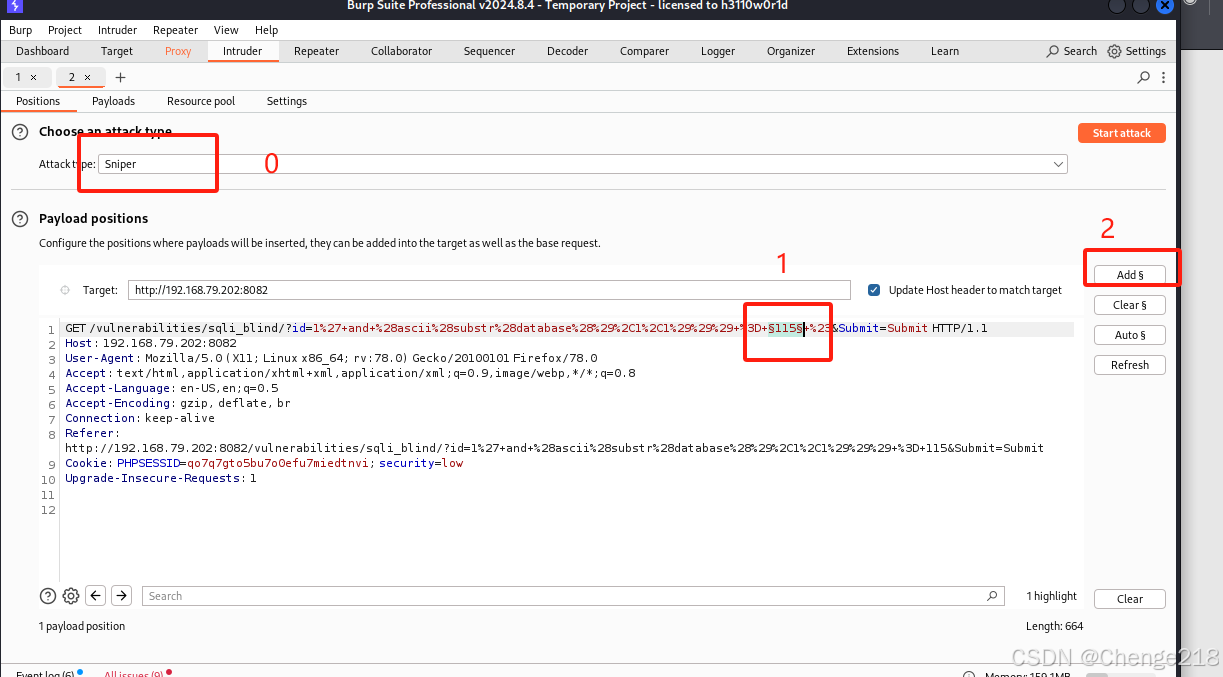Click the tab-search magnifier beside the kebab menu
Screen dimensions: 1223x677
coord(1144,77)
